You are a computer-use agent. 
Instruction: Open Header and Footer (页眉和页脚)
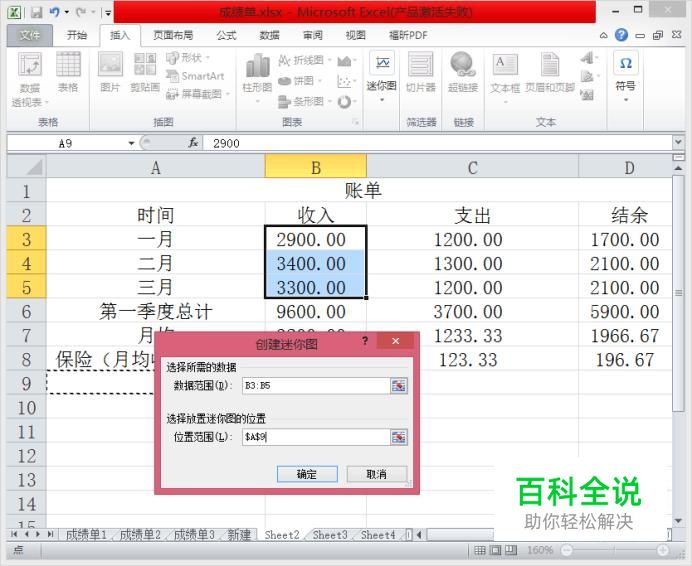(x=550, y=72)
